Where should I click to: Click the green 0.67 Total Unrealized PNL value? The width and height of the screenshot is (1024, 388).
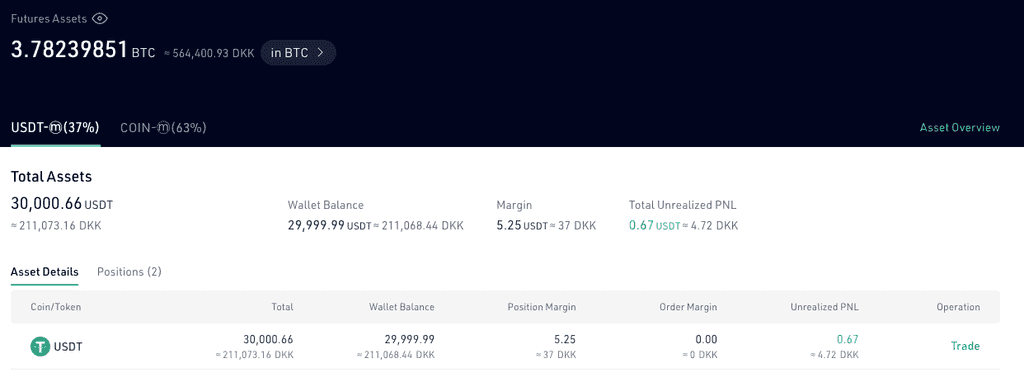[641, 225]
